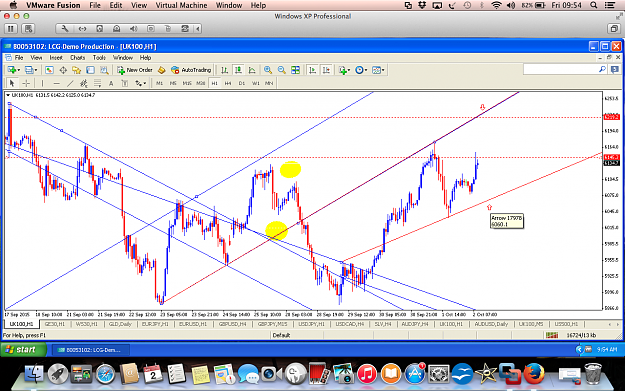Viewport: 625px width, 391px height.
Task: Select the Fibonacci retracement tool
Action: [97, 83]
